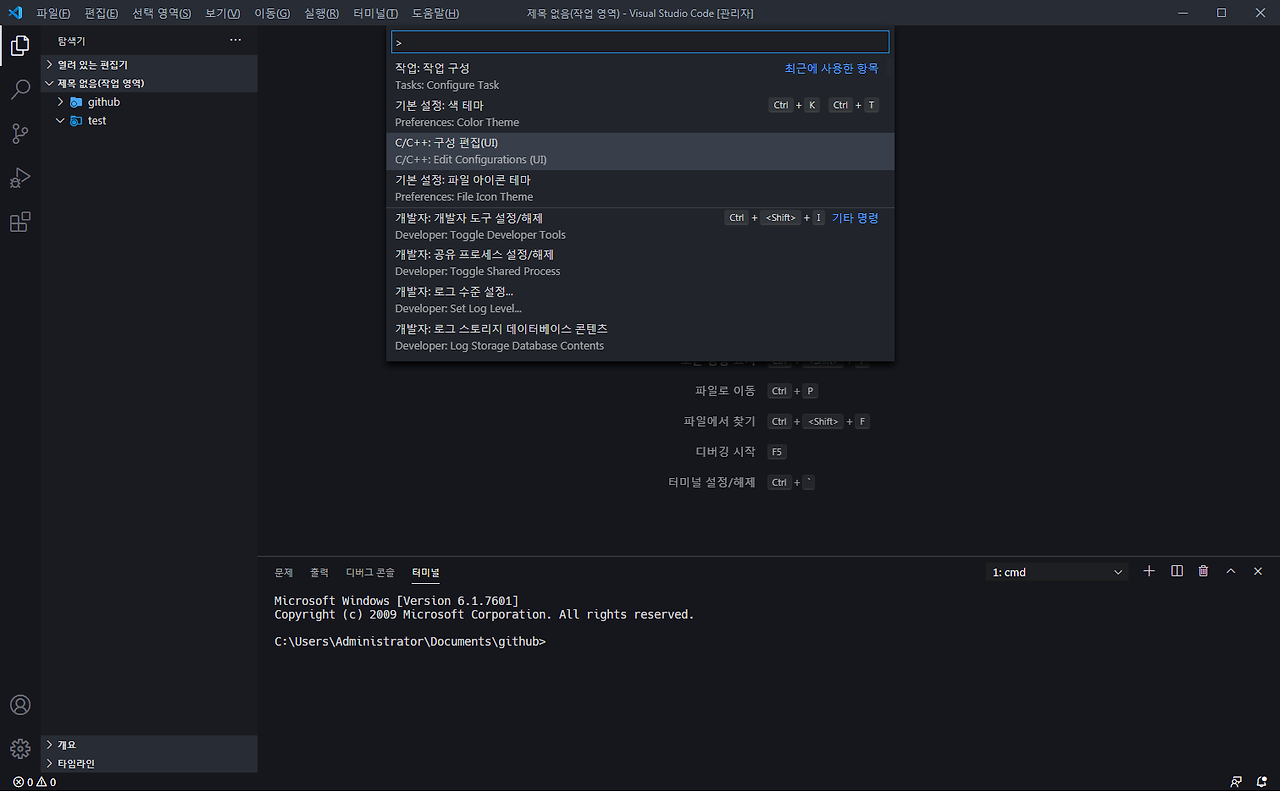This screenshot has height=792, width=1280.
Task: Collapse the test folder chevron
Action: click(x=60, y=121)
